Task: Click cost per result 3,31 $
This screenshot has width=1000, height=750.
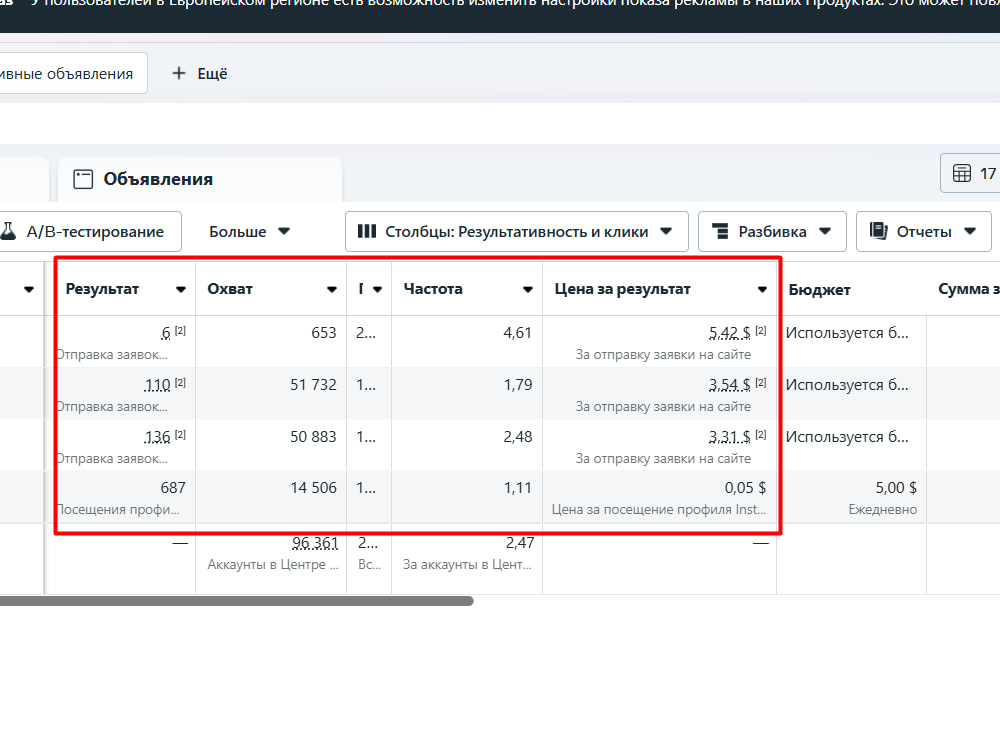Action: click(x=730, y=437)
